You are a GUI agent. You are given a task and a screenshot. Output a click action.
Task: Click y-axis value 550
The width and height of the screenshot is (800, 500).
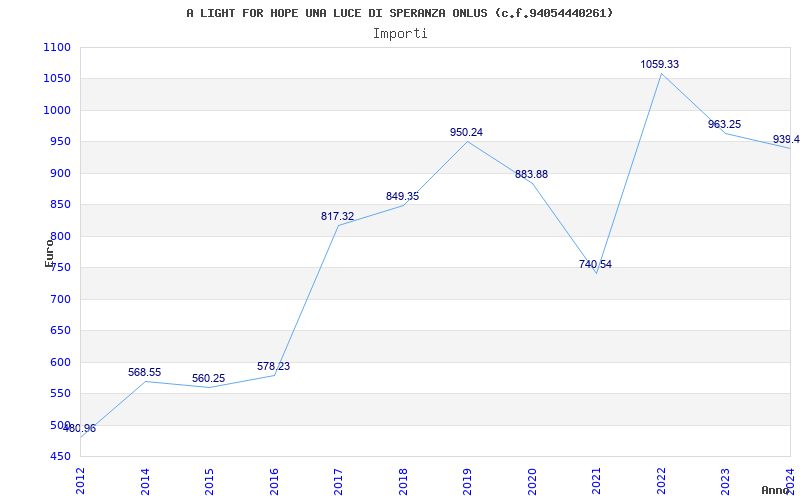pos(60,394)
